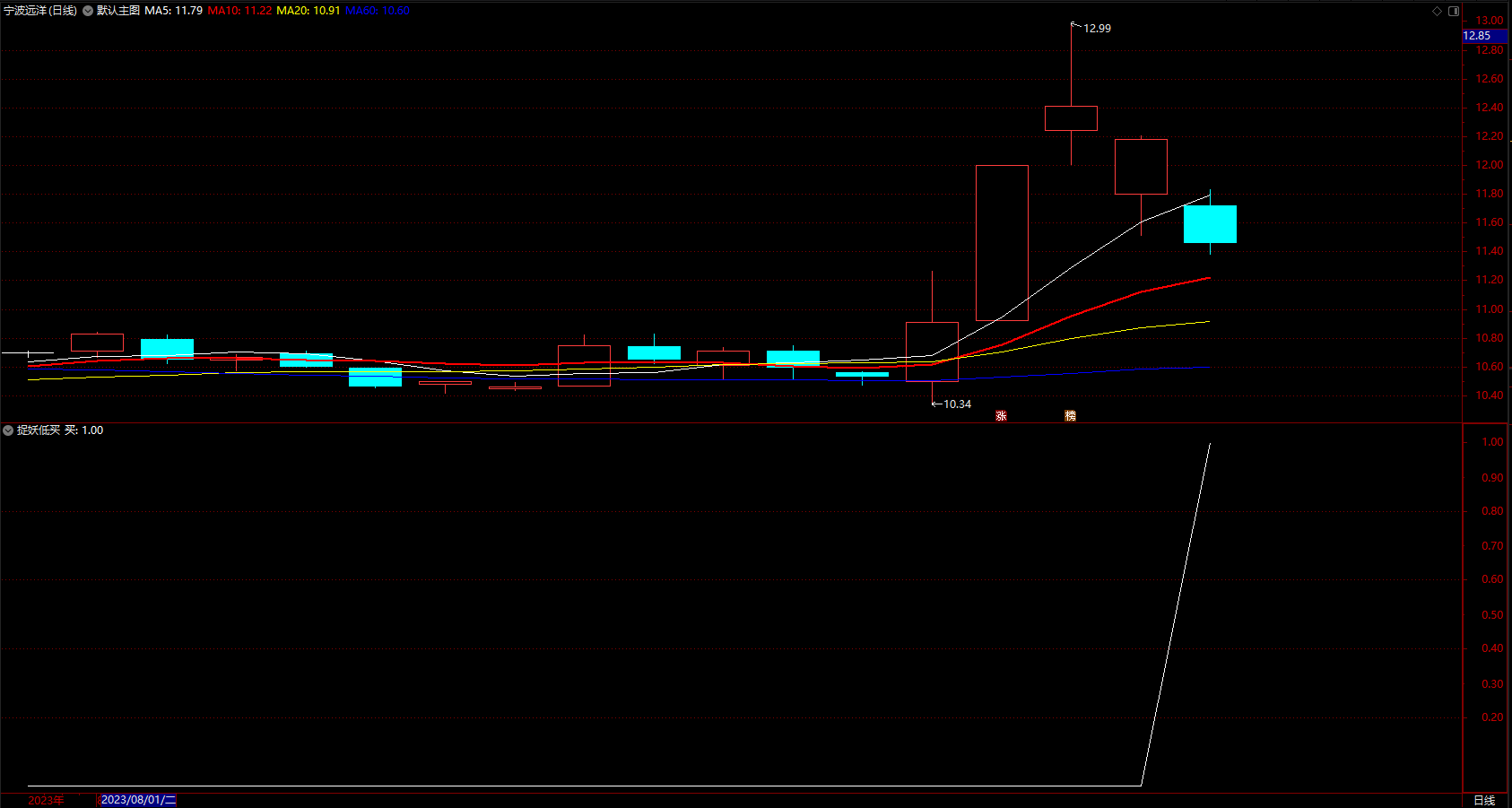Image resolution: width=1512 pixels, height=808 pixels.
Task: Open the orange 榜 marker below the candles
Action: coord(1070,416)
